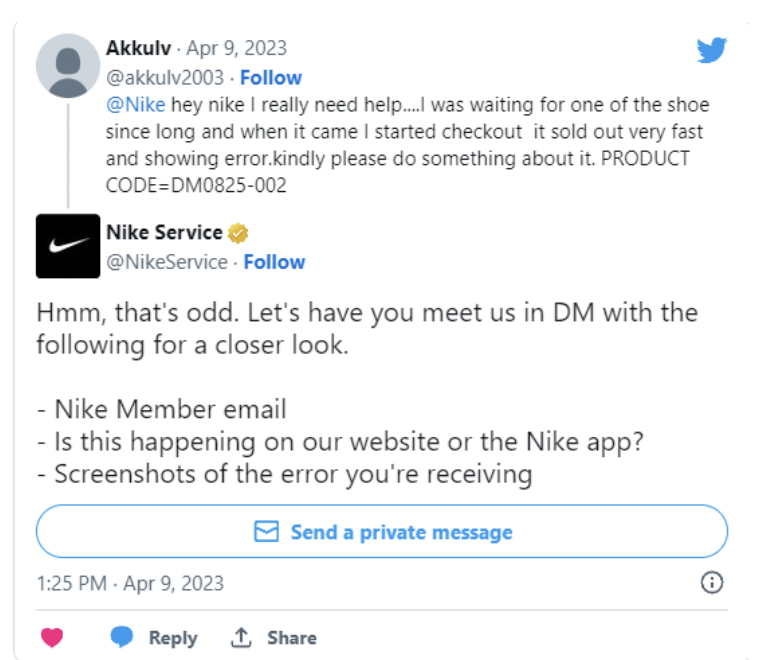Open the Twitter info circle icon

click(x=712, y=583)
